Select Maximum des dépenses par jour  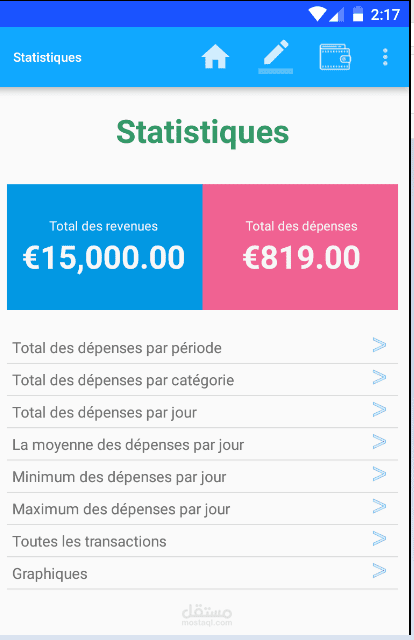(202, 509)
